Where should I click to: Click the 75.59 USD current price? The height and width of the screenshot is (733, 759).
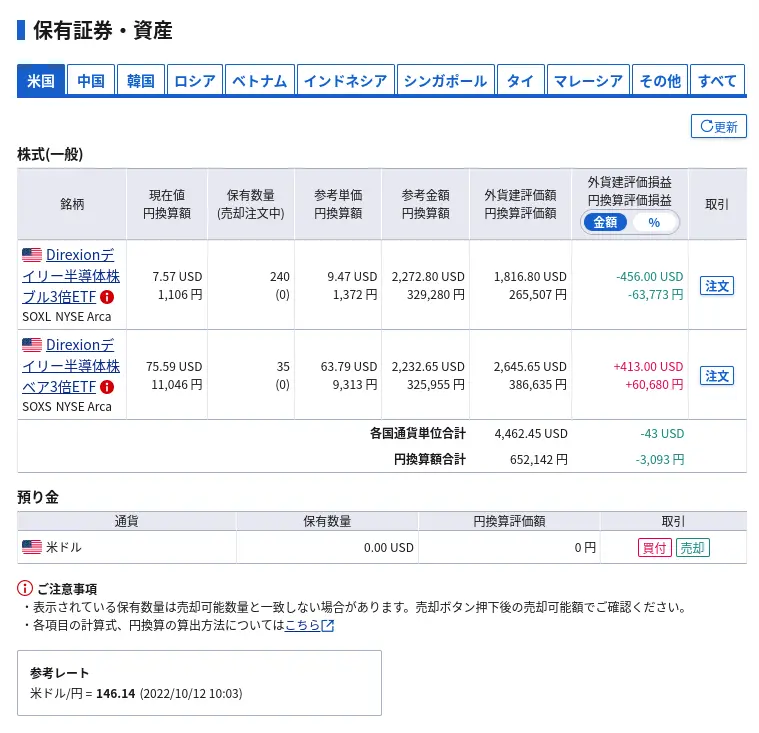[174, 366]
